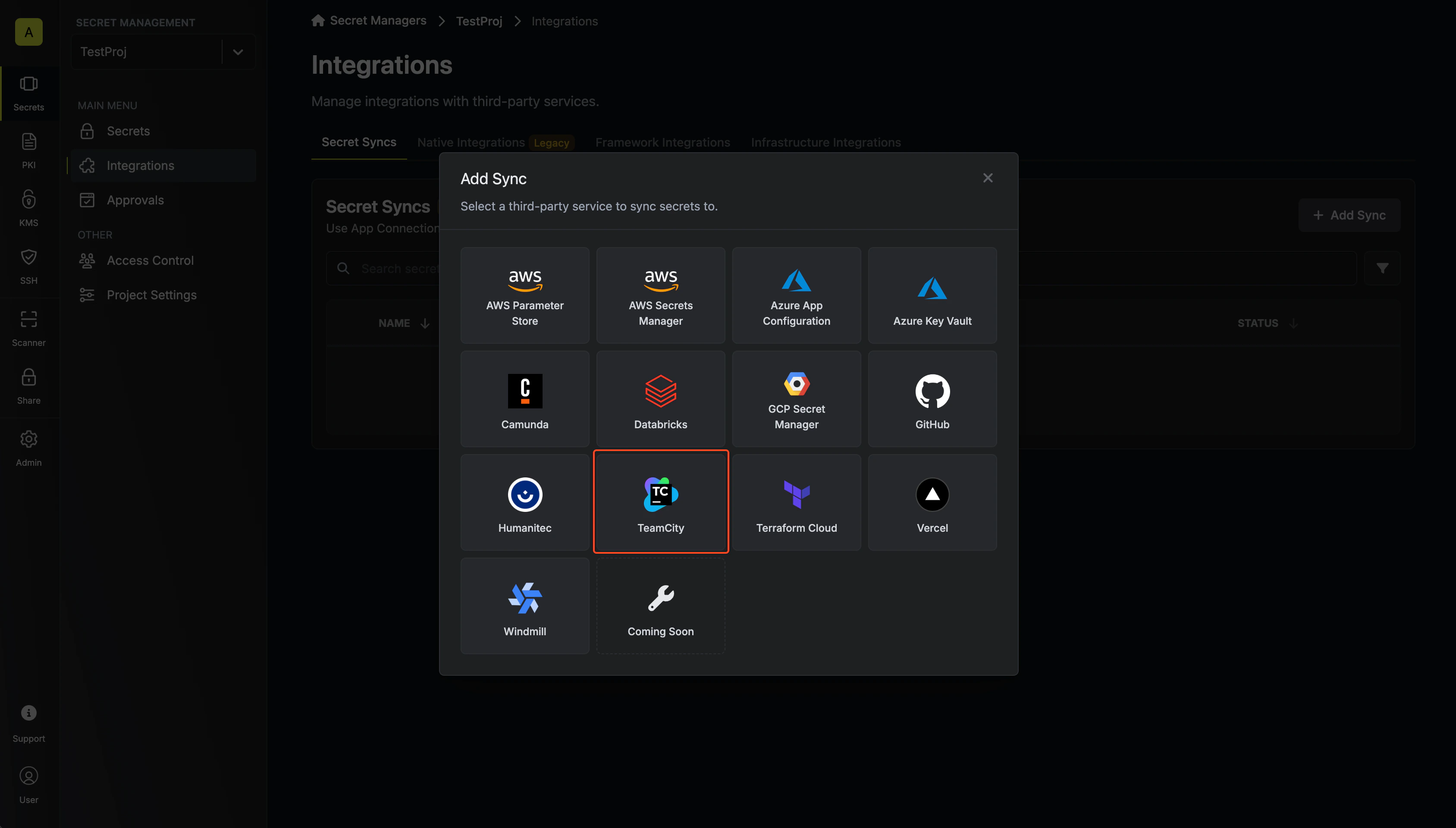The height and width of the screenshot is (828, 1456).
Task: Open the Admin settings
Action: pos(29,448)
